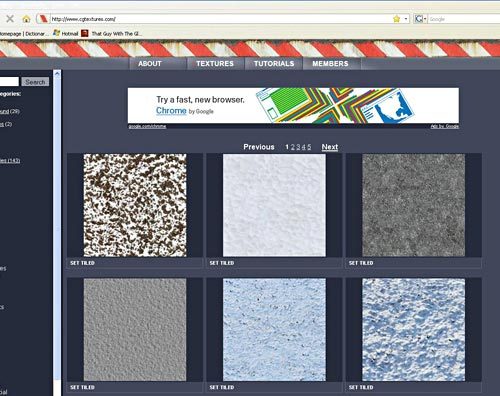Open the TUTORIALS navigation tab
The image size is (500, 396).
(274, 64)
